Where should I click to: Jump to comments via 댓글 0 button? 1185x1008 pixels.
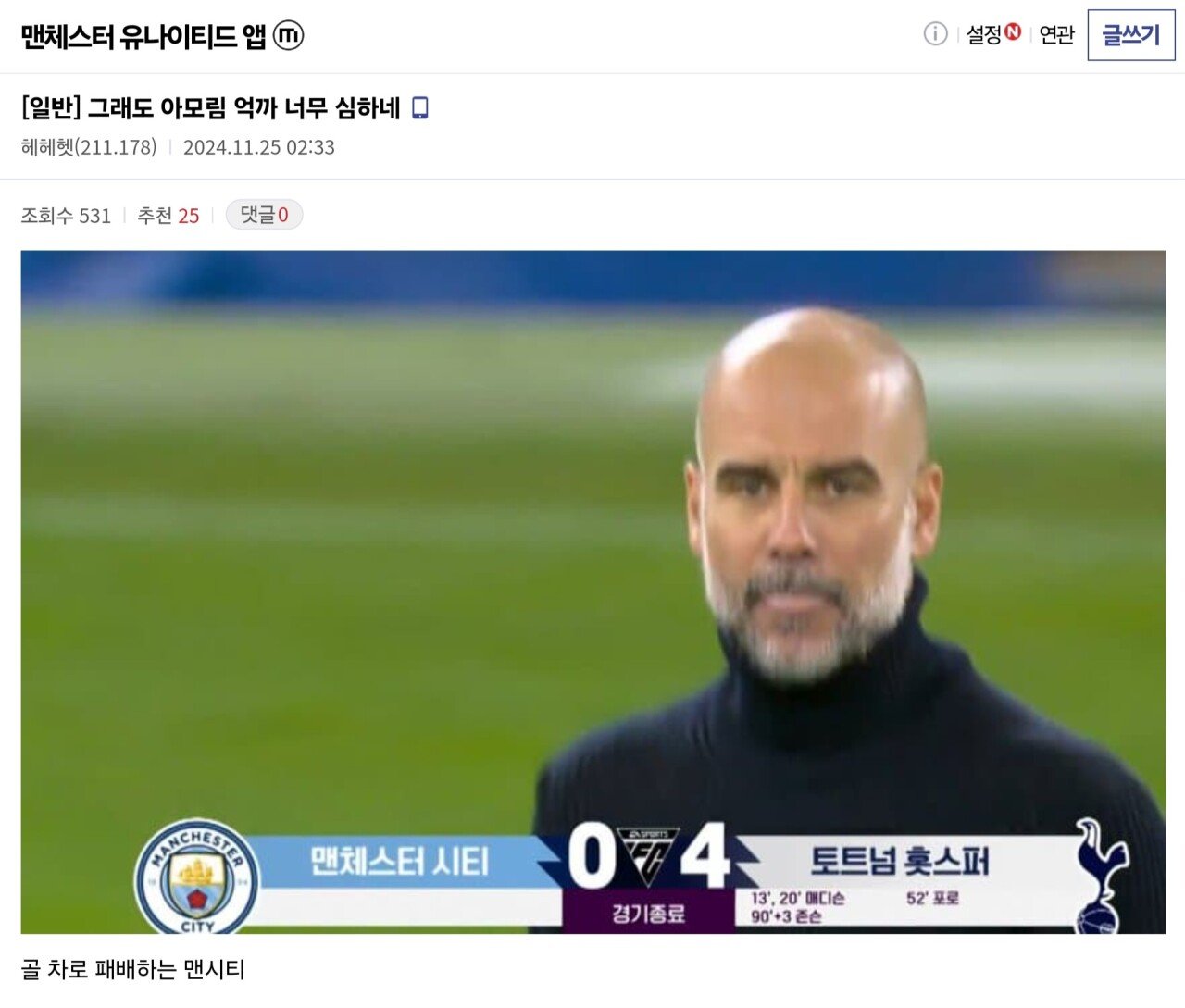pos(264,215)
